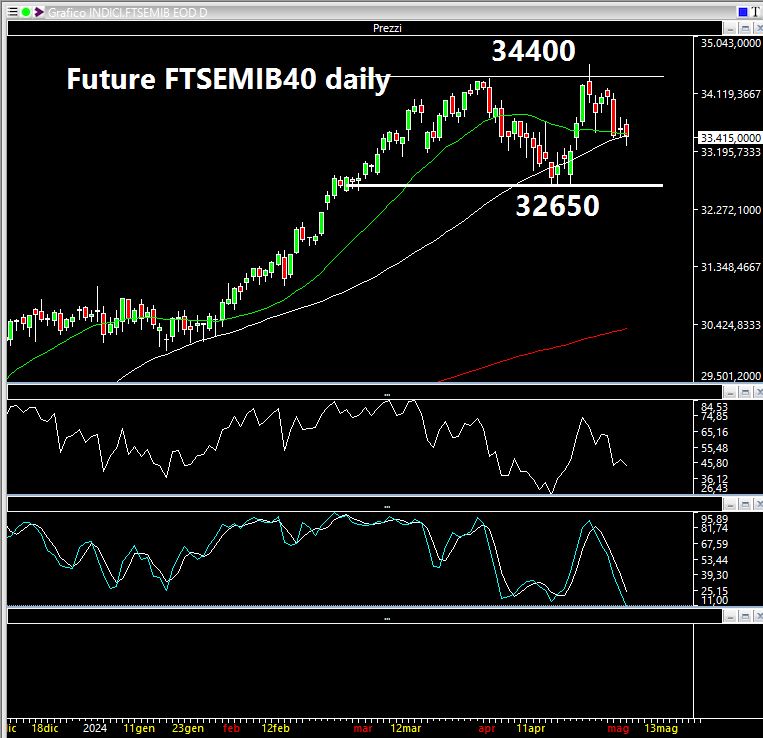
Task: Click the 53,44 stochastic scale value
Action: click(x=714, y=560)
